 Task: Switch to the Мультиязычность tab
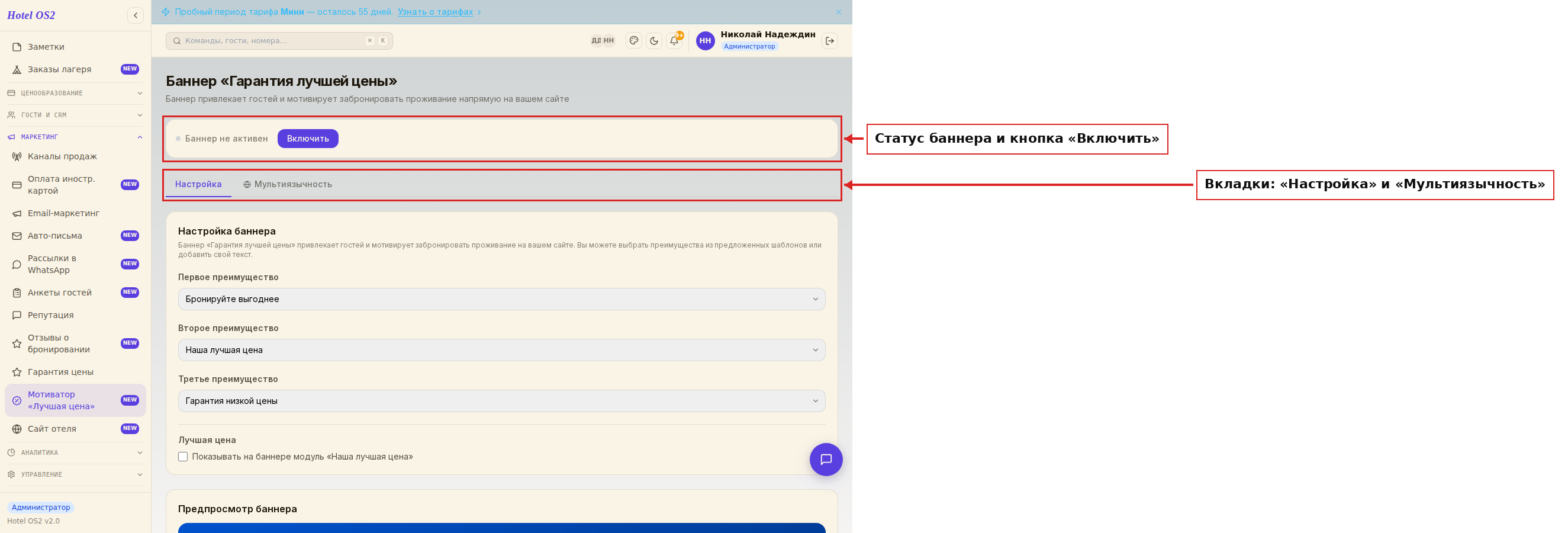[287, 185]
